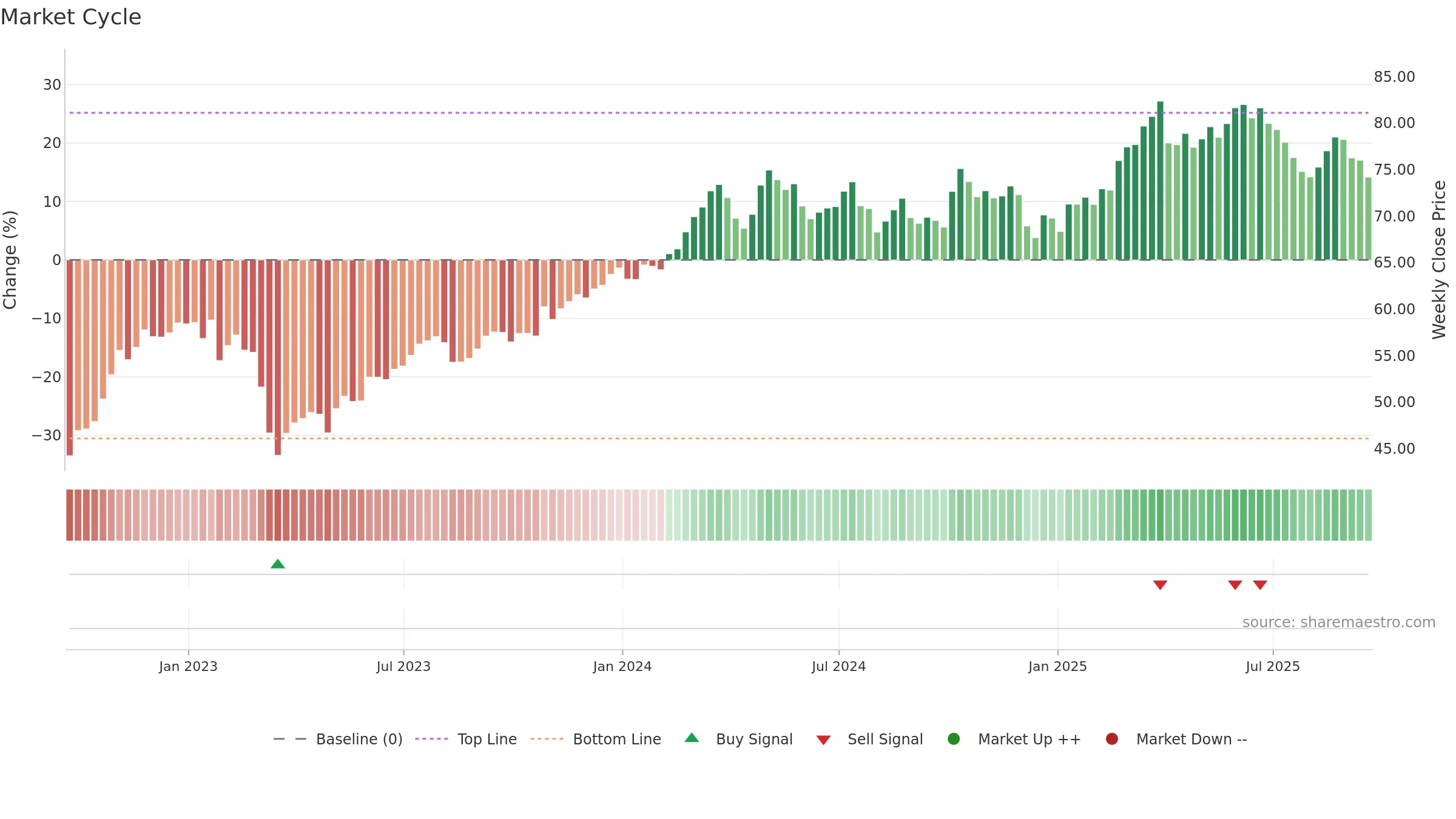Viewport: 1456px width, 819px height.
Task: Click the Jul 2024 x-axis label
Action: tap(839, 667)
